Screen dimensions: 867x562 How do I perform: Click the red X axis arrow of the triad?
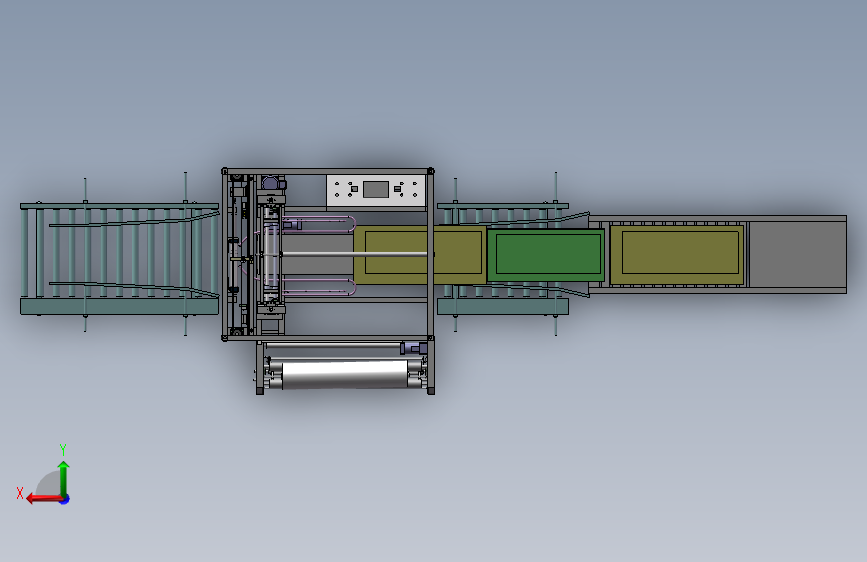(44, 499)
